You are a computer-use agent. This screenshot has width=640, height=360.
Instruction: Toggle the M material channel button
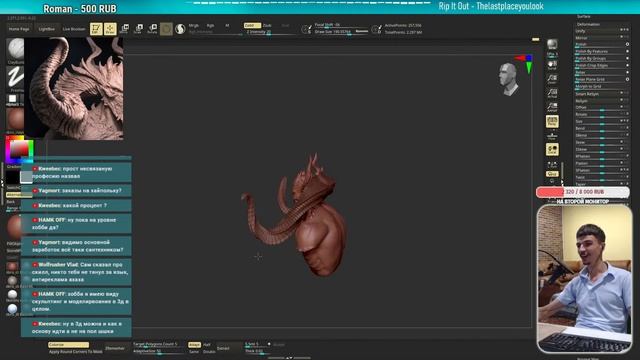click(227, 25)
